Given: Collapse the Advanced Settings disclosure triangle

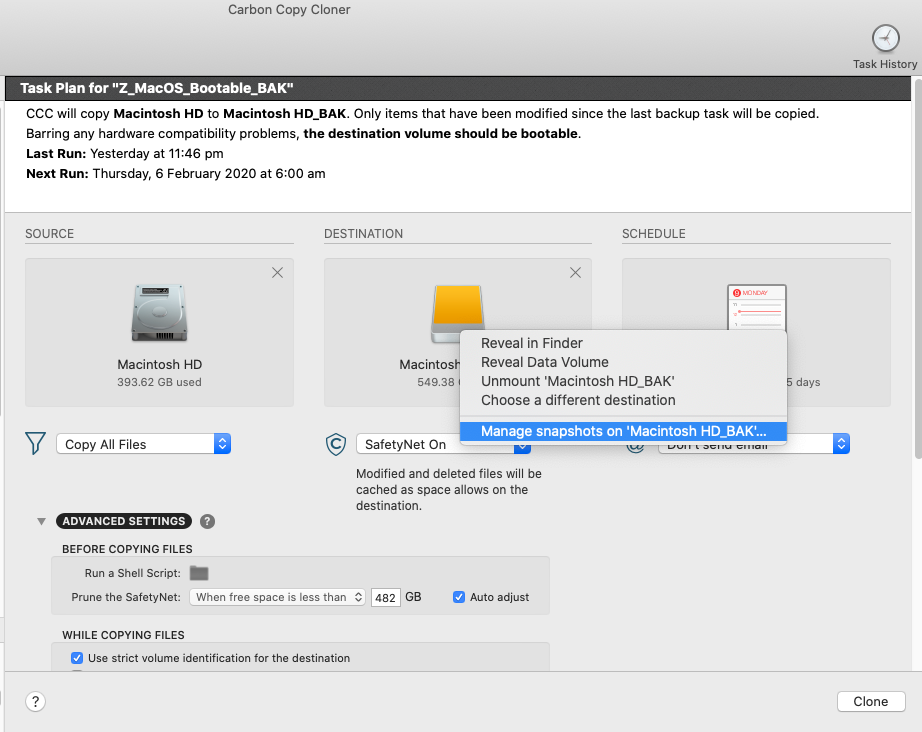Looking at the screenshot, I should tap(41, 521).
